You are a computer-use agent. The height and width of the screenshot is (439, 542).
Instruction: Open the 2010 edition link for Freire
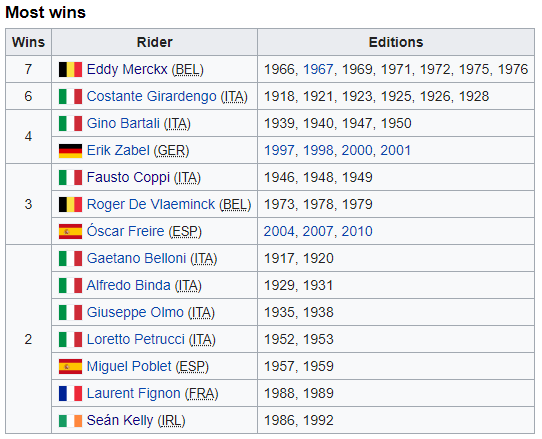pos(357,232)
